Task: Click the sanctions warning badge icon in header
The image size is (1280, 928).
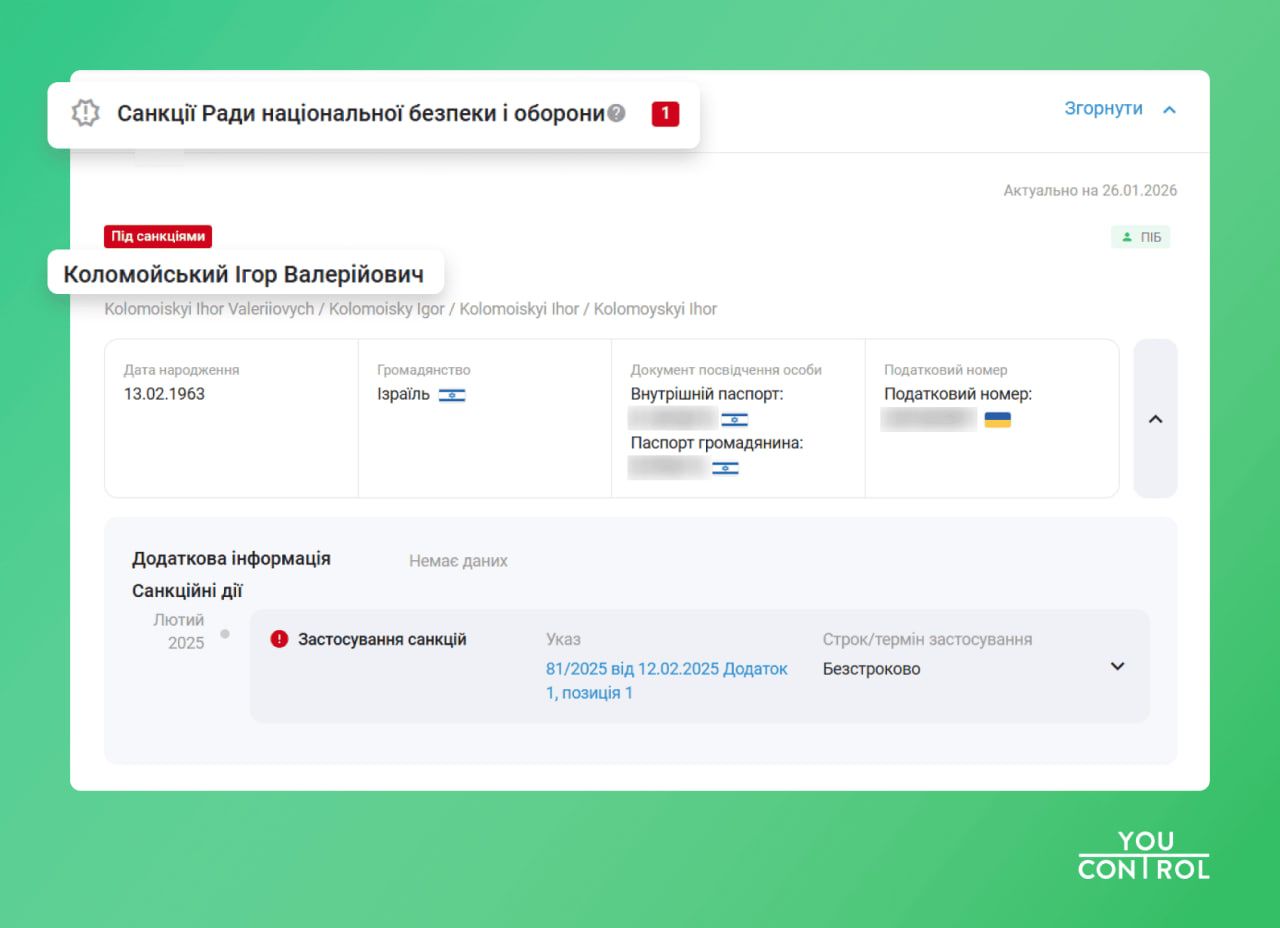Action: [x=86, y=113]
